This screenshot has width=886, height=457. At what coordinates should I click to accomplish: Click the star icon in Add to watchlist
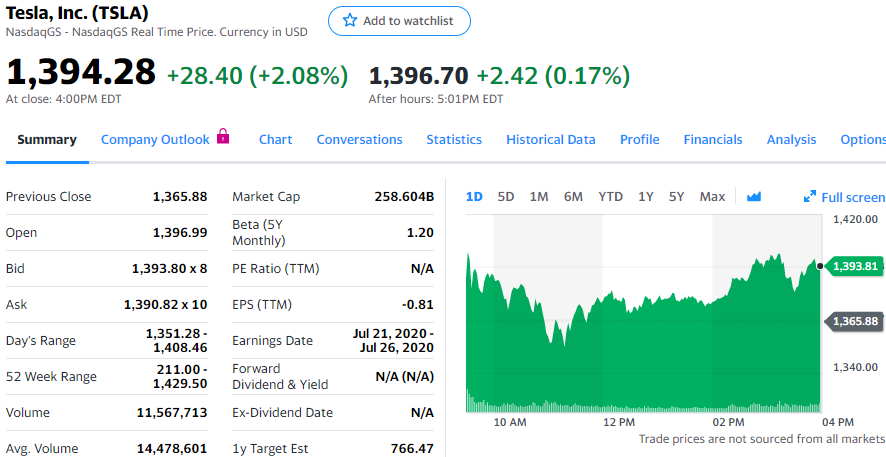click(350, 21)
